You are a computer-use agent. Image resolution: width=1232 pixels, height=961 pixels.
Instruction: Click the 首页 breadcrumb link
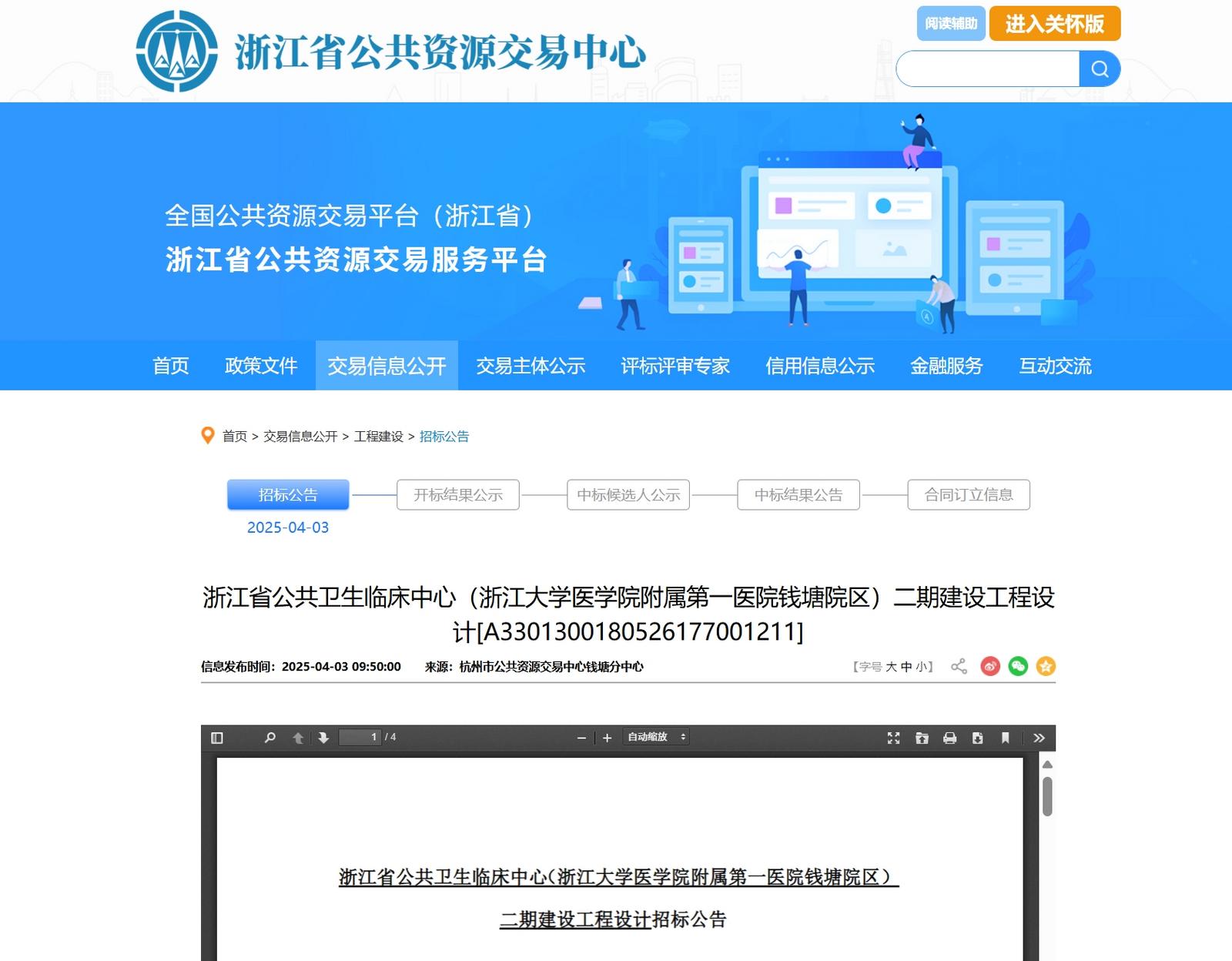[235, 437]
